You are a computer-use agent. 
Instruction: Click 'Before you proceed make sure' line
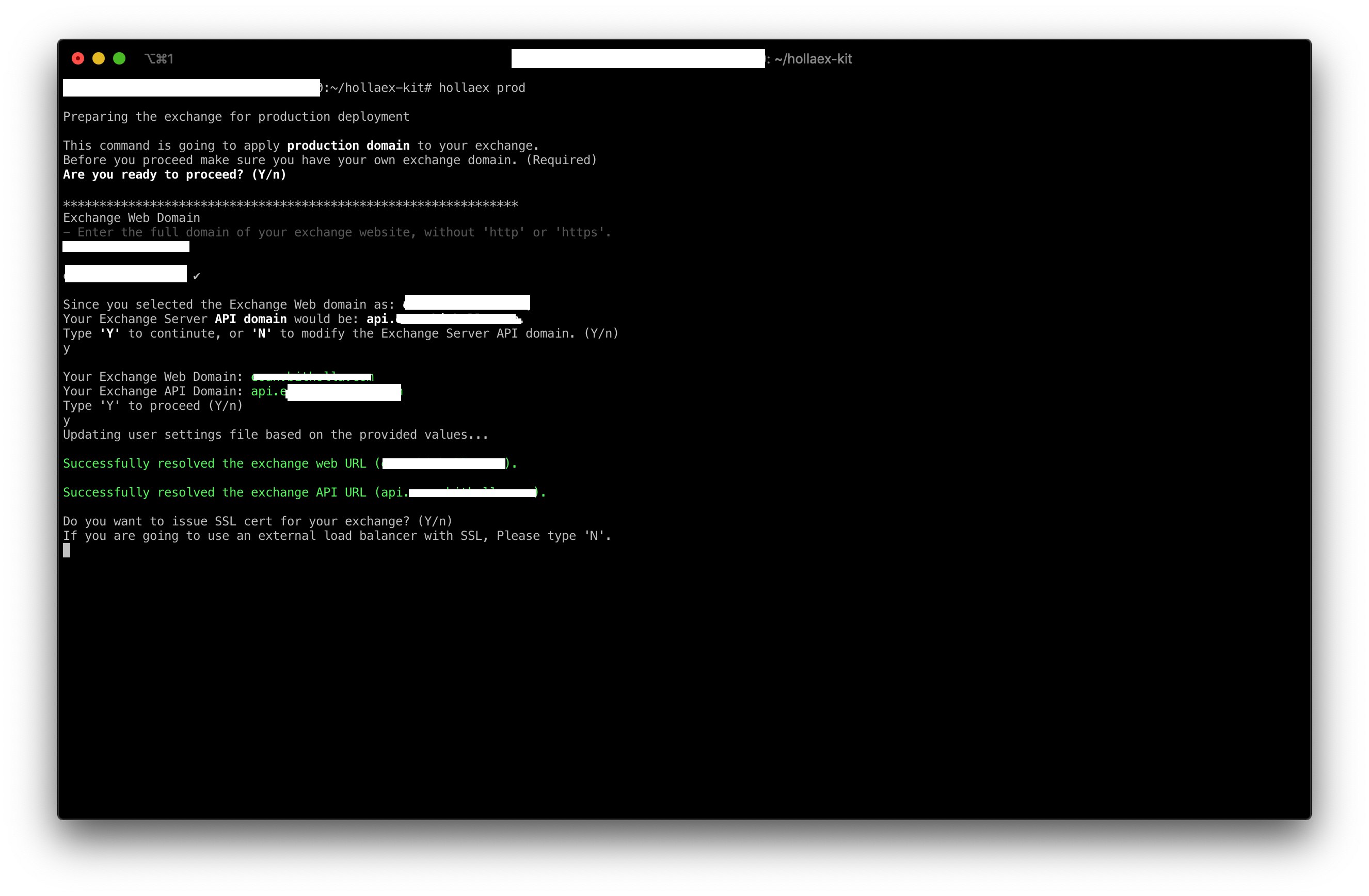click(x=329, y=160)
